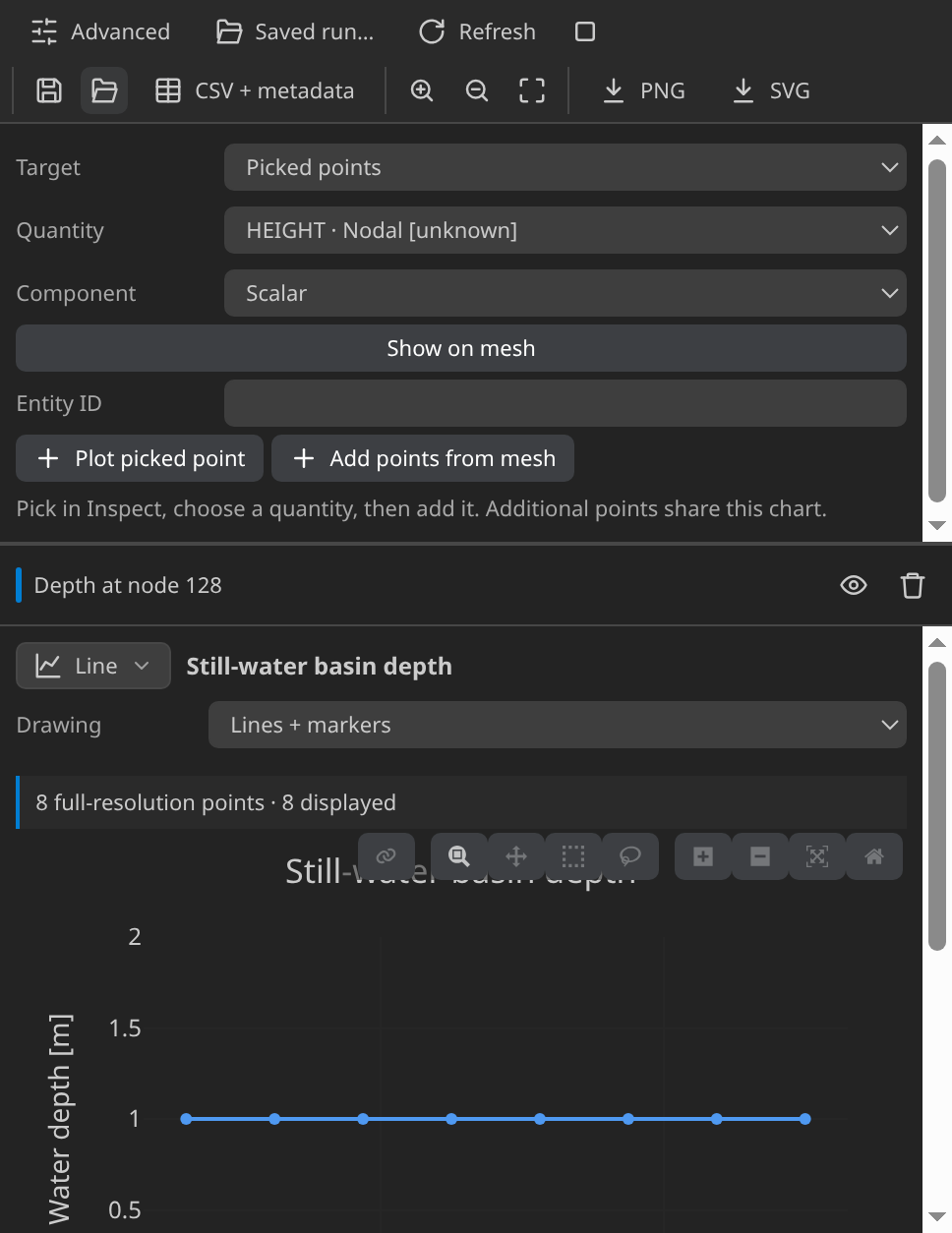The image size is (952, 1233).
Task: Click Plot picked point button
Action: [140, 458]
